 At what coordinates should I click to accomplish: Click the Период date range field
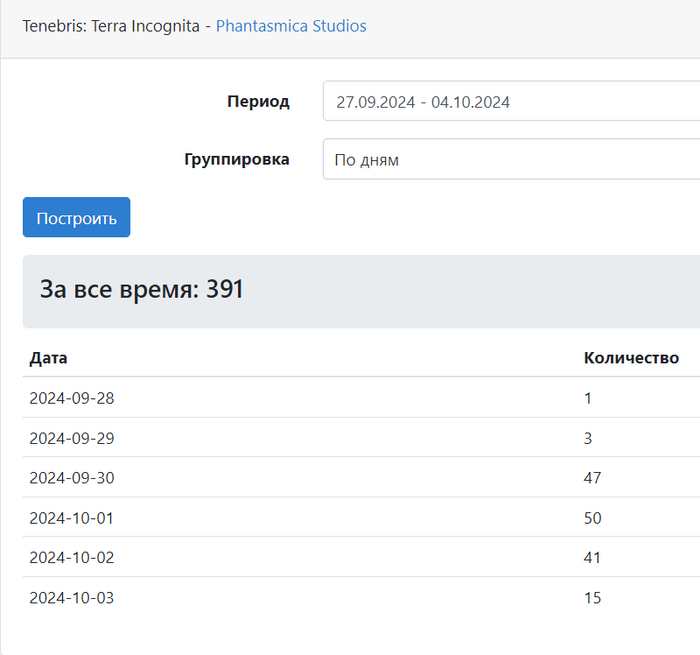[x=510, y=101]
